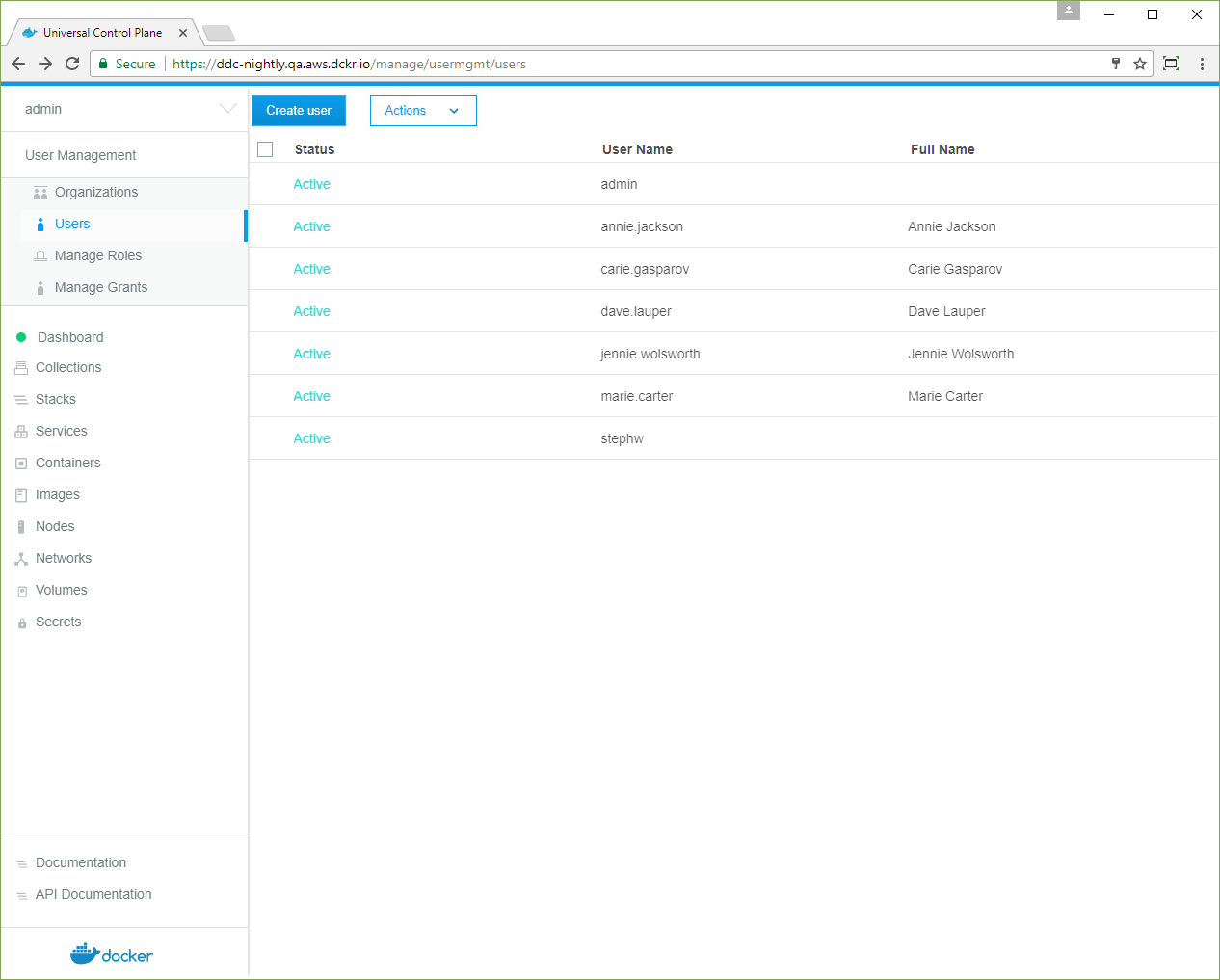Open the API Documentation link

click(x=93, y=894)
